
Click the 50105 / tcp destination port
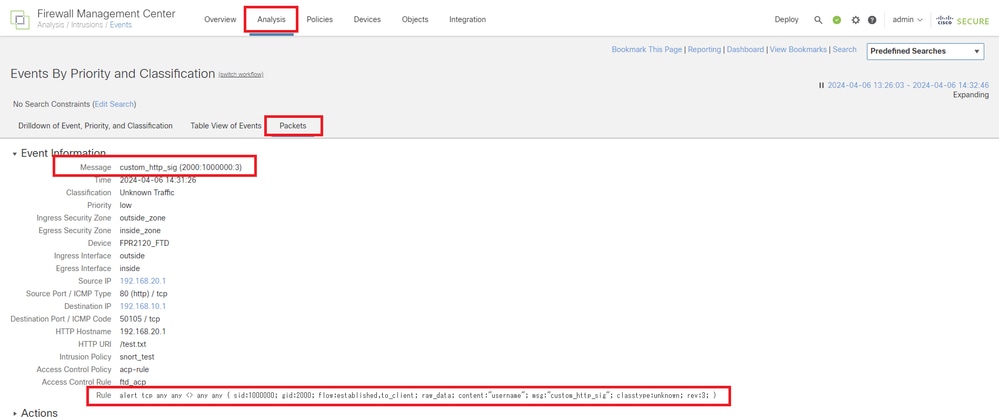[140, 319]
